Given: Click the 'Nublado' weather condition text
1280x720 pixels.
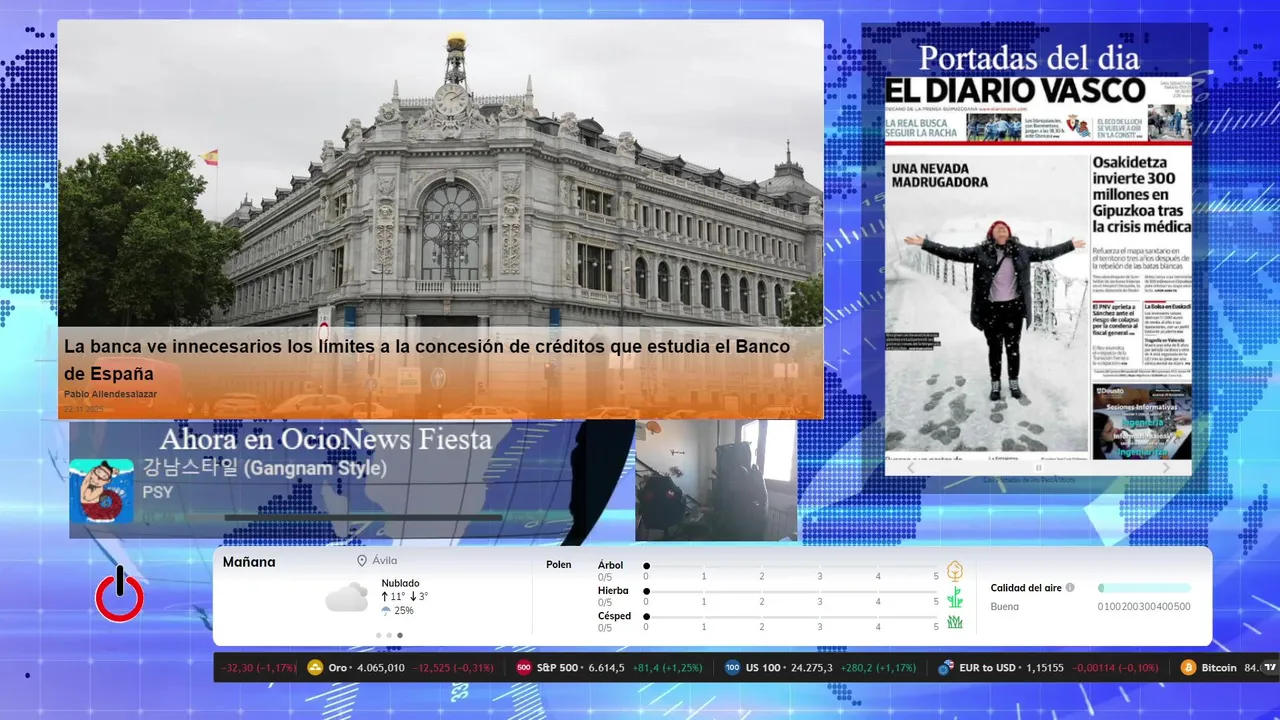Looking at the screenshot, I should [x=400, y=583].
